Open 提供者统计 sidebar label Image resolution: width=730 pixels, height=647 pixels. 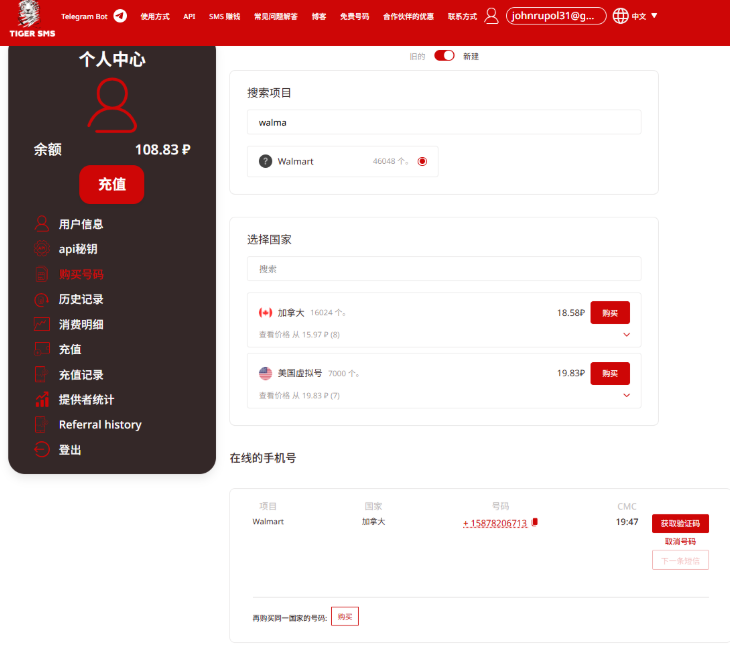tap(86, 399)
